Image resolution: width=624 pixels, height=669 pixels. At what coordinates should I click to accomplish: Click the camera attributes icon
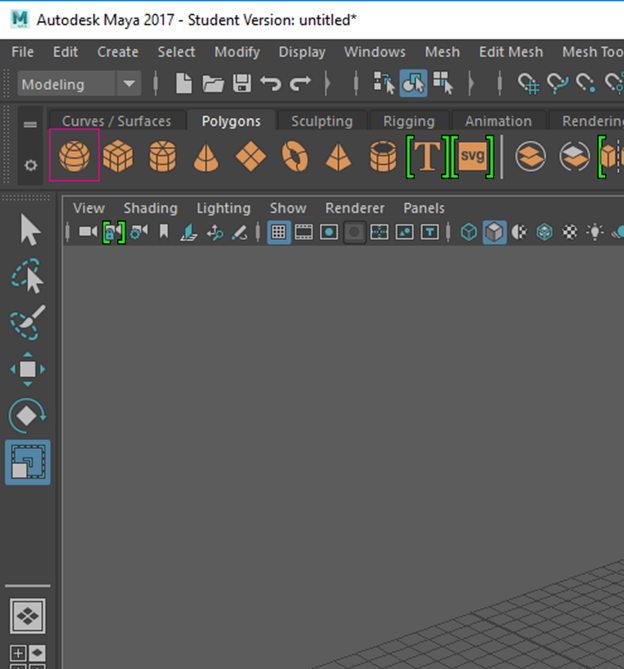tap(139, 232)
